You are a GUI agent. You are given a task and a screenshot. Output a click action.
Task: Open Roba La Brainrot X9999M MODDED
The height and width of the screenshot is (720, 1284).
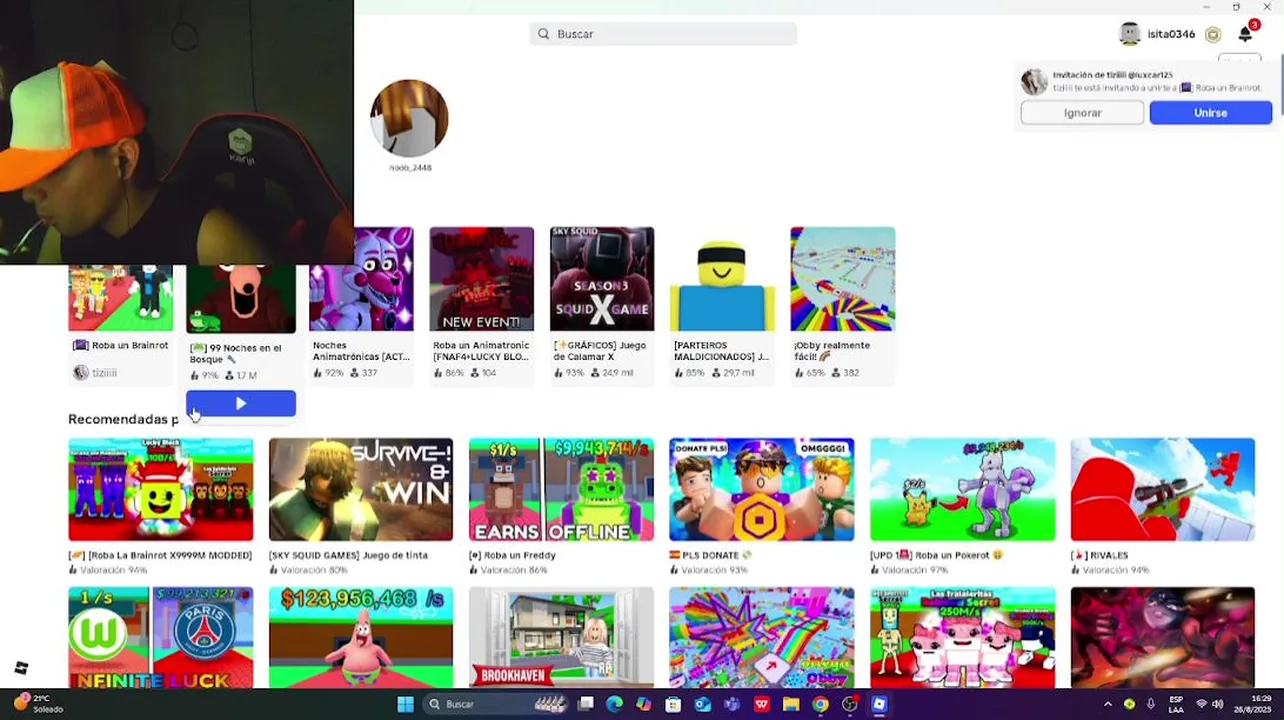[x=161, y=490]
